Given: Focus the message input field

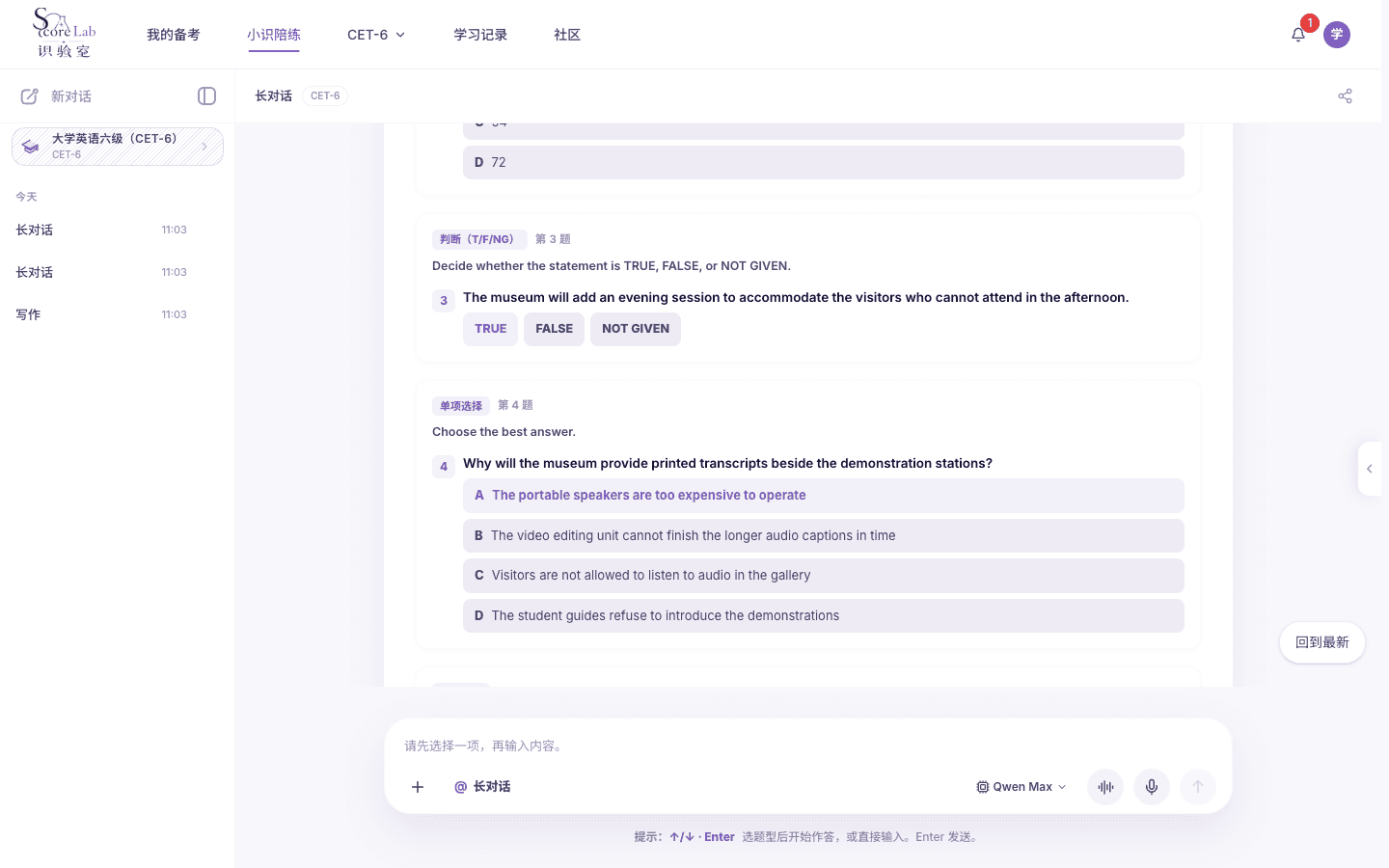Looking at the screenshot, I should point(808,746).
